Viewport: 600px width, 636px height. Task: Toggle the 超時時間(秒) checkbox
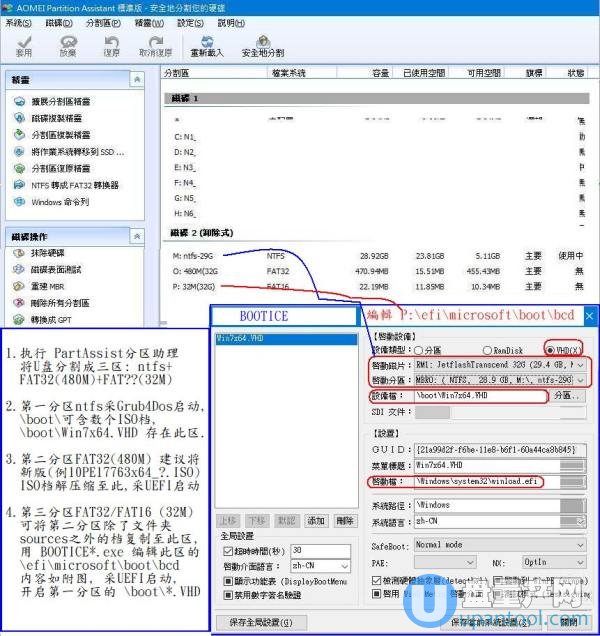click(x=229, y=551)
